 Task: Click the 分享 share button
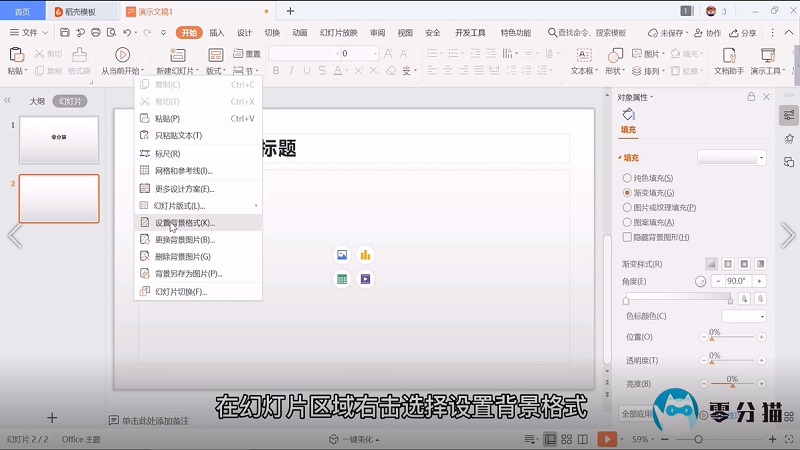pyautogui.click(x=743, y=32)
